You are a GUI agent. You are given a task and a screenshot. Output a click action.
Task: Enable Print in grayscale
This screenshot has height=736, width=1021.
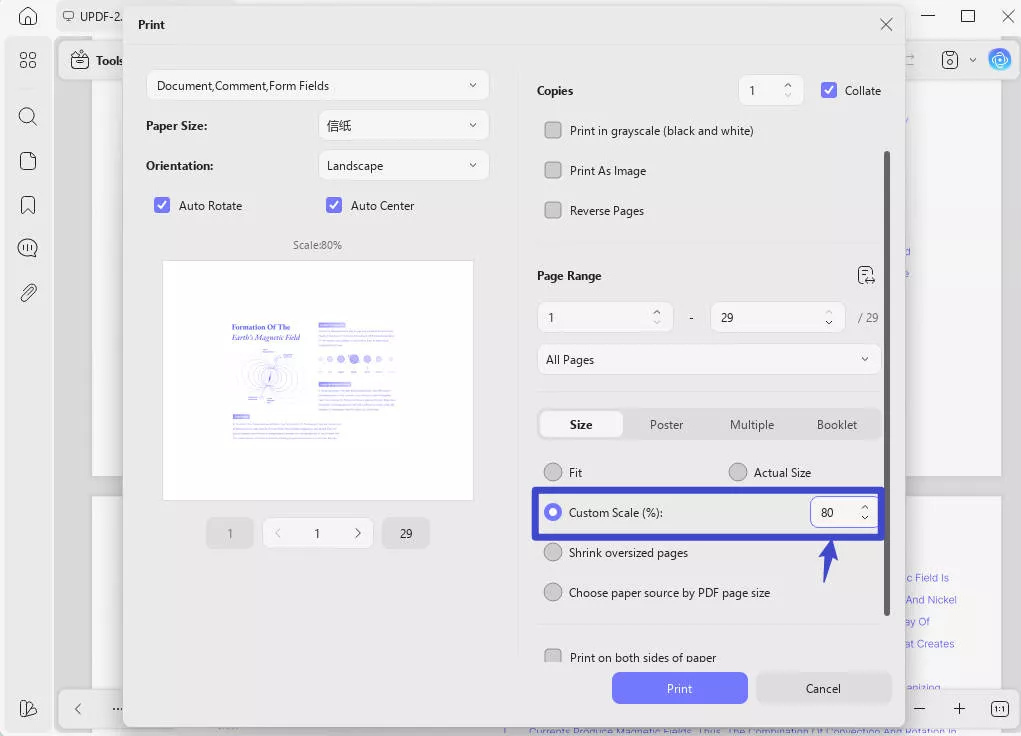(553, 130)
